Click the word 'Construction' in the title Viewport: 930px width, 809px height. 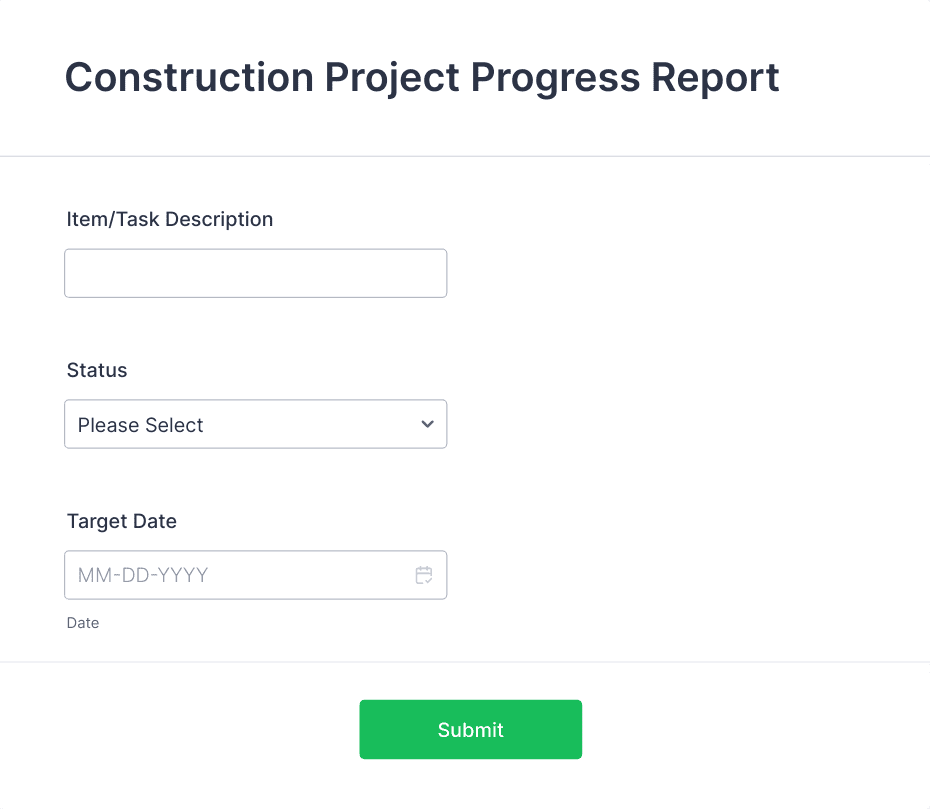click(x=189, y=77)
